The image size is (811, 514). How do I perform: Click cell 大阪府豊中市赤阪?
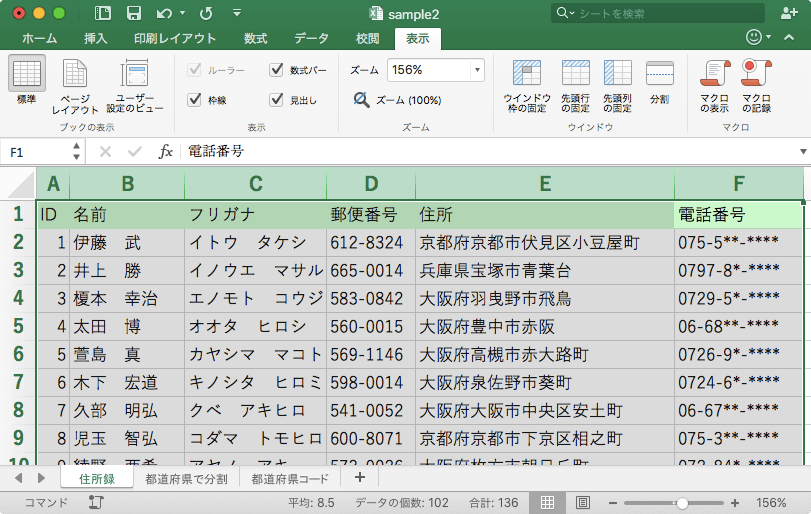pos(545,326)
